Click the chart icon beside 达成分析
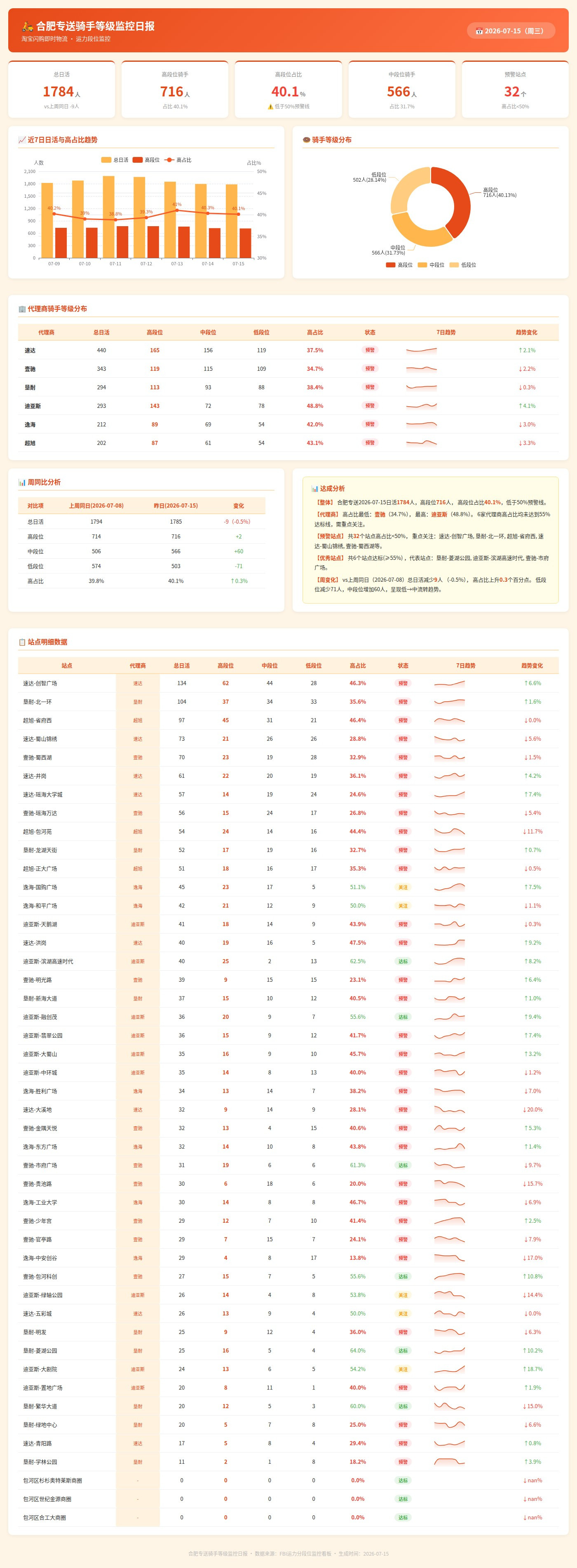Viewport: 577px width, 1568px height. 315,489
